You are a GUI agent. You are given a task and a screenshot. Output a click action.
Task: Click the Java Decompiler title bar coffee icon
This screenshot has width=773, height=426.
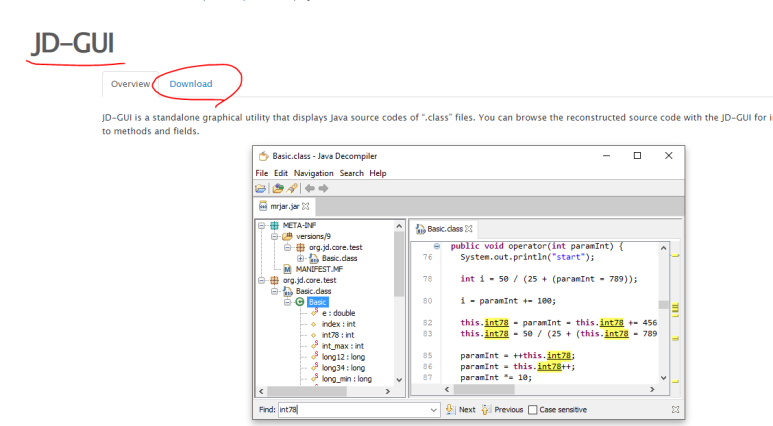[x=264, y=156]
